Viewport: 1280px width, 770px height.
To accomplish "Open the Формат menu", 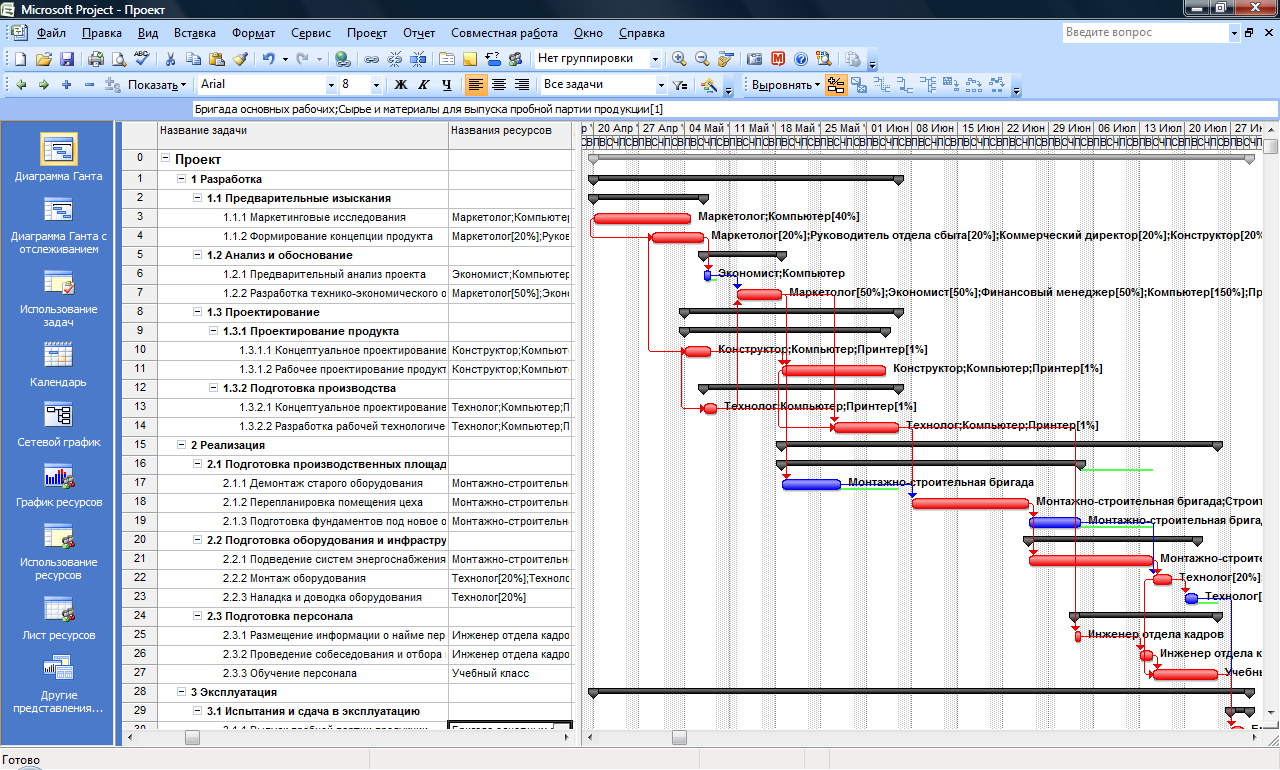I will tap(253, 33).
